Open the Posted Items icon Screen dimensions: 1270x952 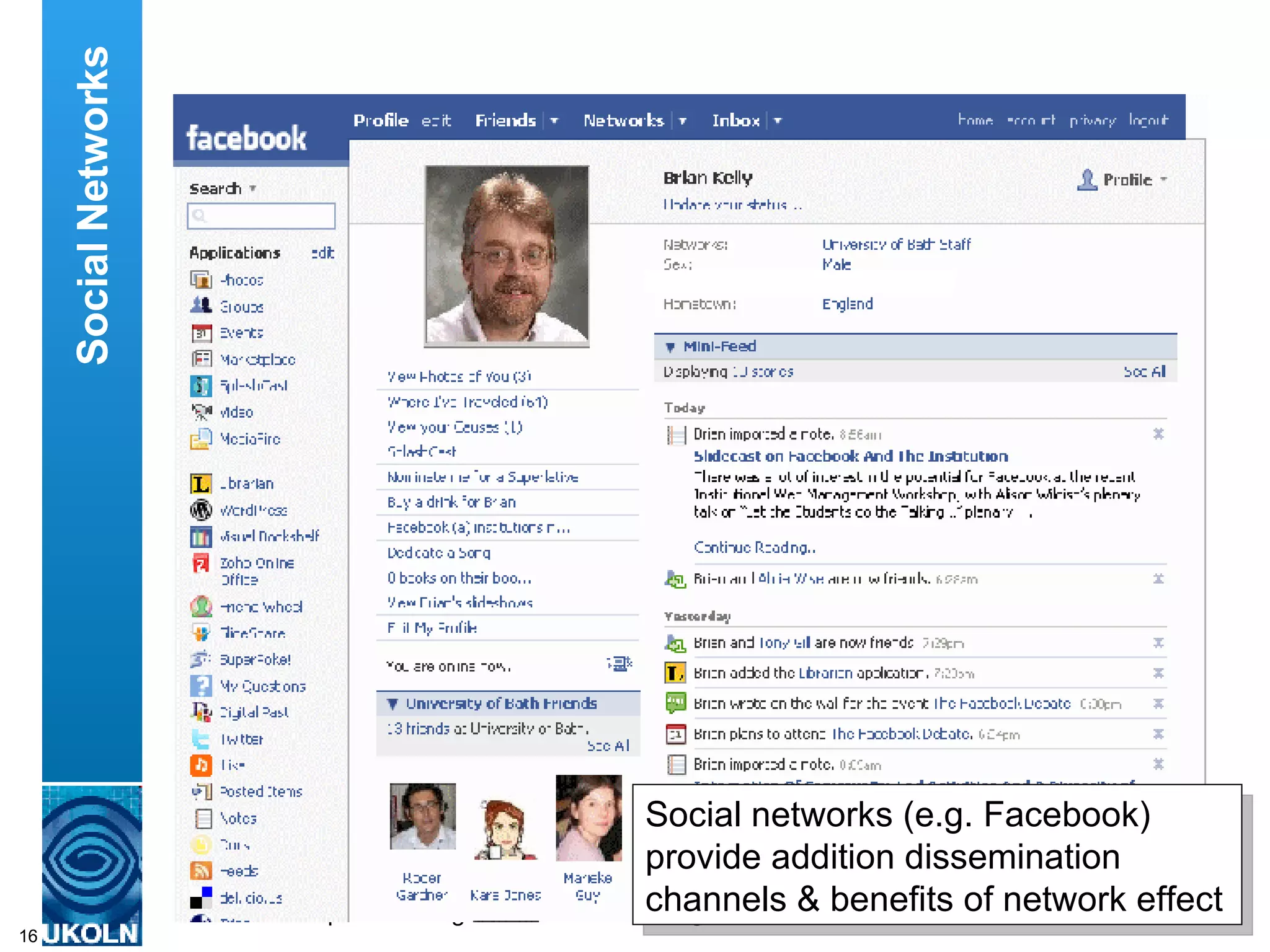tap(200, 791)
